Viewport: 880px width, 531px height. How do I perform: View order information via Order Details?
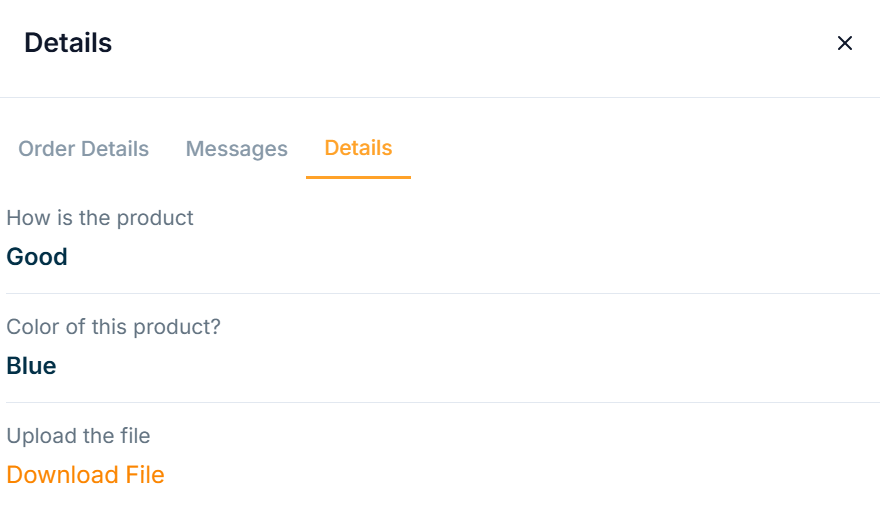tap(84, 149)
